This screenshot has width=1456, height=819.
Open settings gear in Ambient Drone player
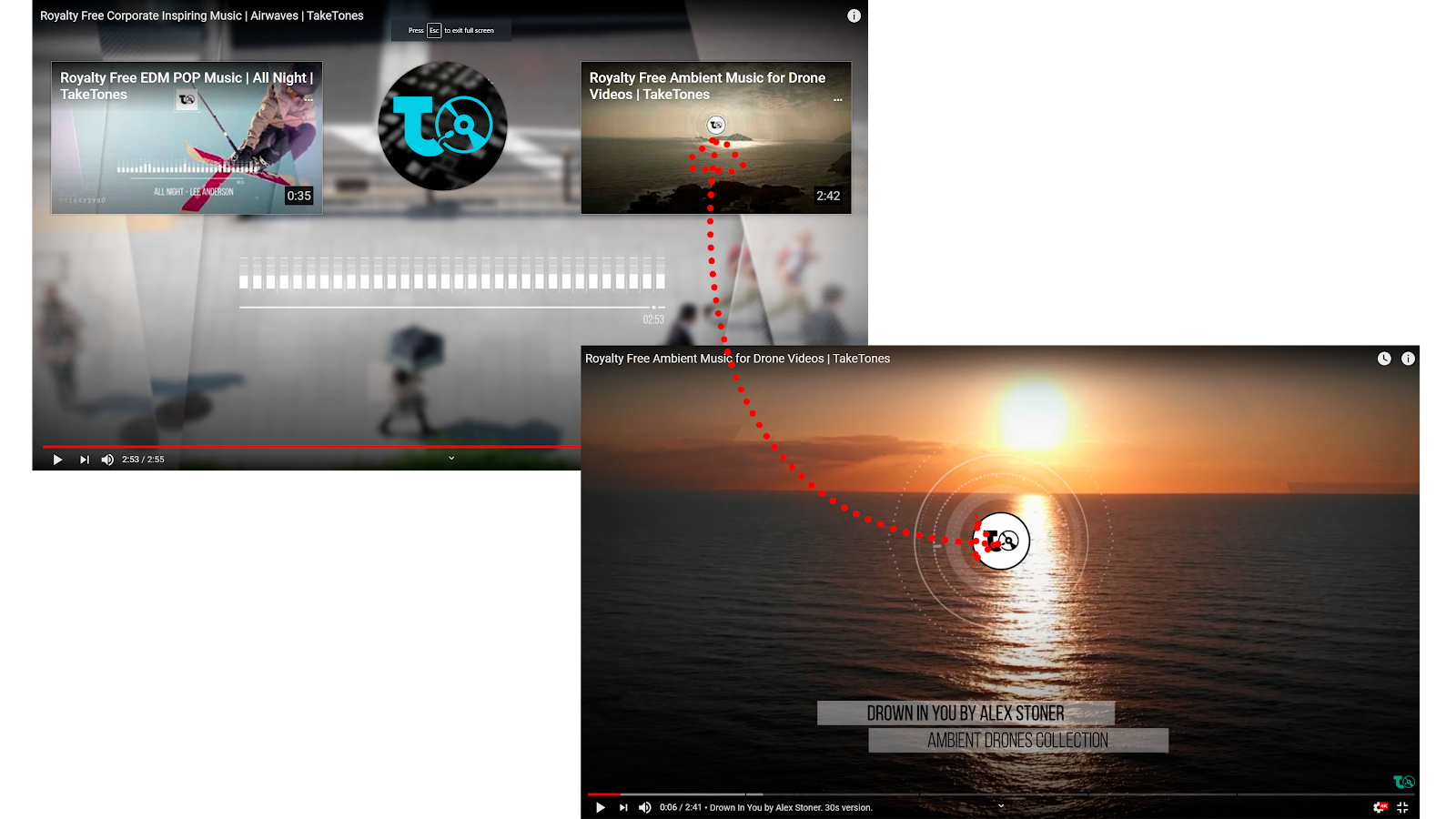pos(1380,807)
